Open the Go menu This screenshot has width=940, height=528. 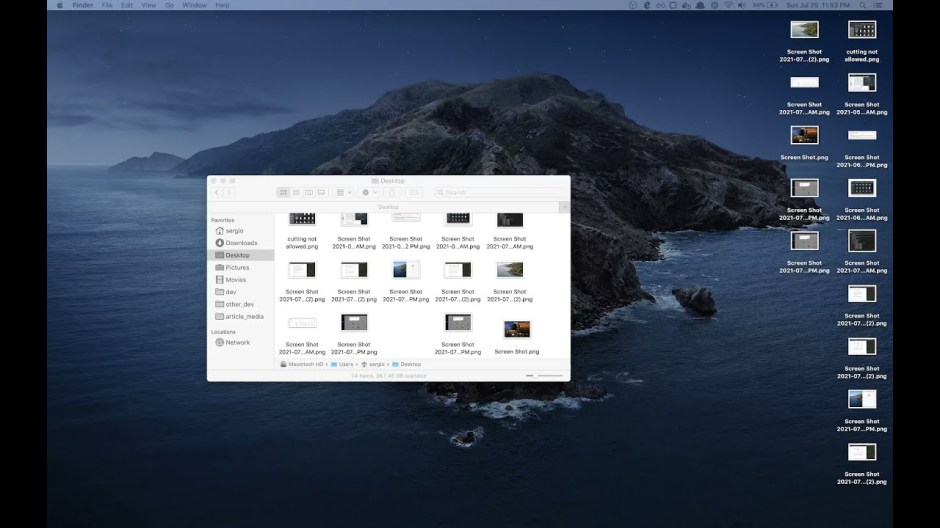[169, 5]
